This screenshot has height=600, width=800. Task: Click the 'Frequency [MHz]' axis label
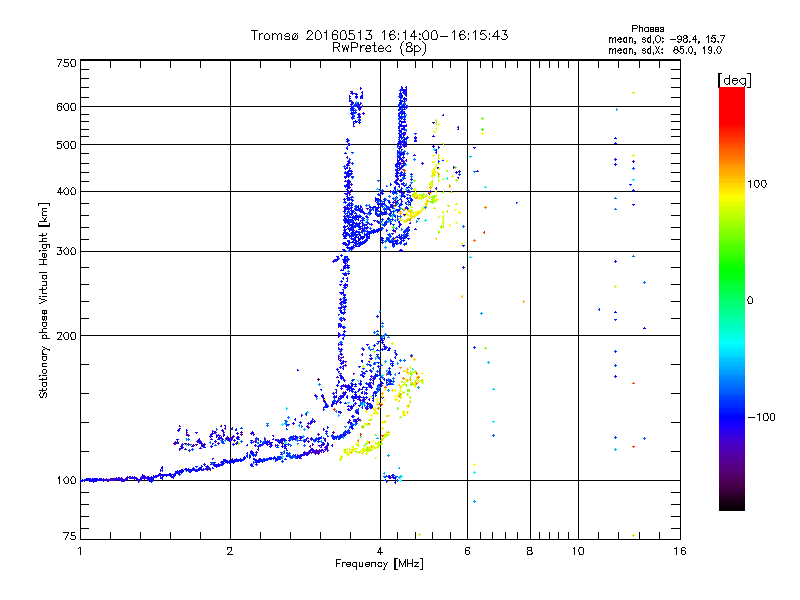pyautogui.click(x=379, y=564)
